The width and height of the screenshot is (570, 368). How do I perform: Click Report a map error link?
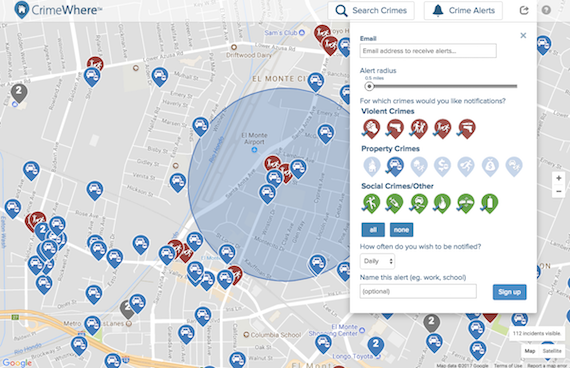coord(547,365)
